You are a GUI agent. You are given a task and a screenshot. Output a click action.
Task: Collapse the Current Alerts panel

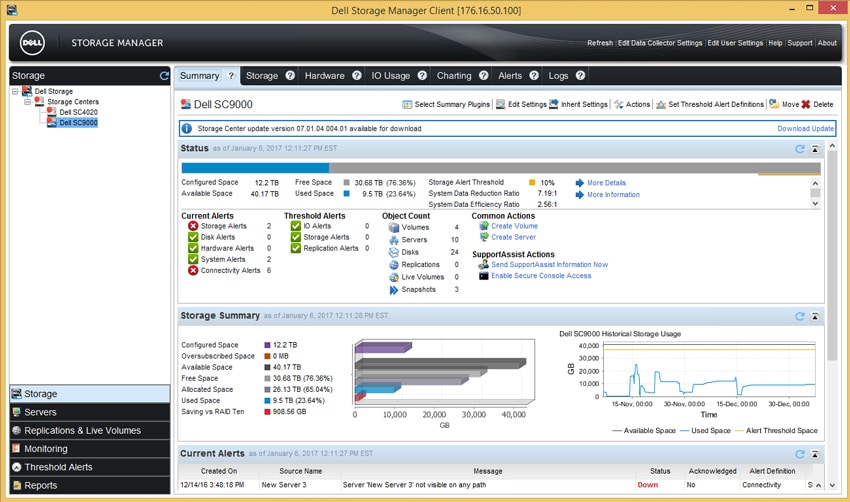(815, 454)
